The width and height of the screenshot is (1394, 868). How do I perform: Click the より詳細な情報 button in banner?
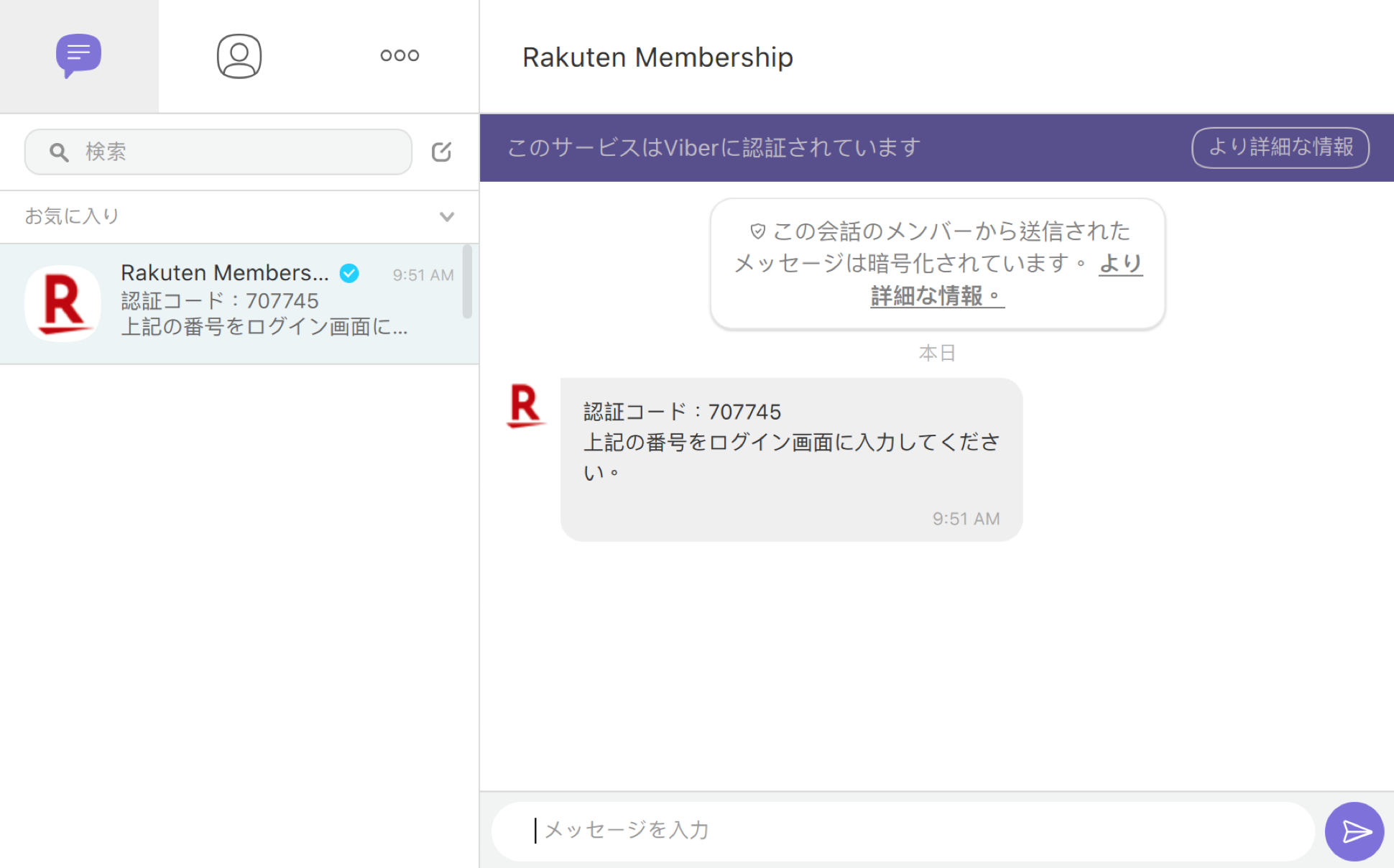point(1280,147)
